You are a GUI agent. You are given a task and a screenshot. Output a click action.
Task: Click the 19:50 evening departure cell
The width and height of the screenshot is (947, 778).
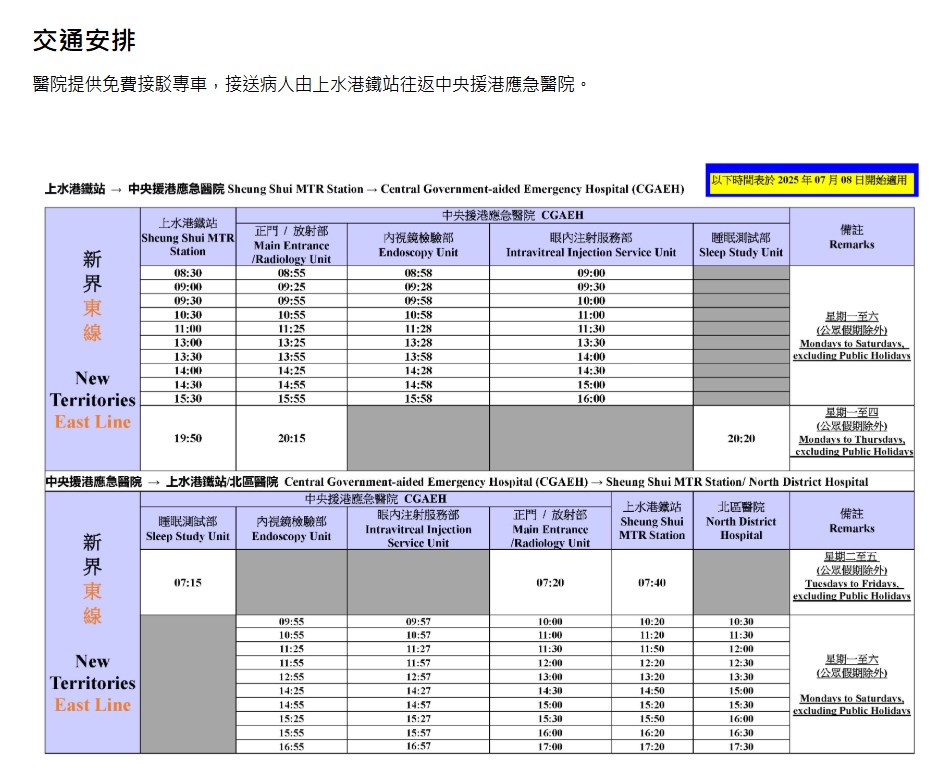point(188,438)
